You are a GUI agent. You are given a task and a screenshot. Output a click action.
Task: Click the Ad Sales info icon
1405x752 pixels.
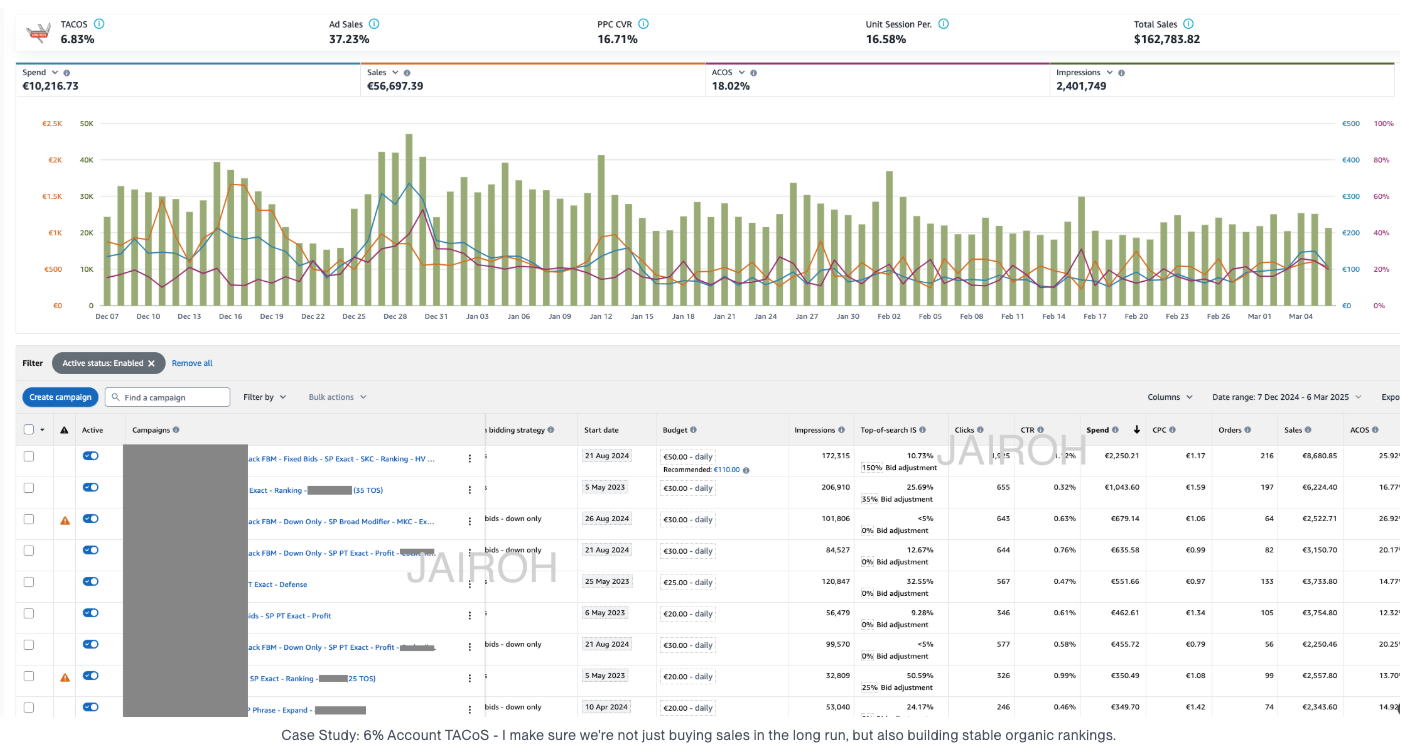click(x=374, y=23)
